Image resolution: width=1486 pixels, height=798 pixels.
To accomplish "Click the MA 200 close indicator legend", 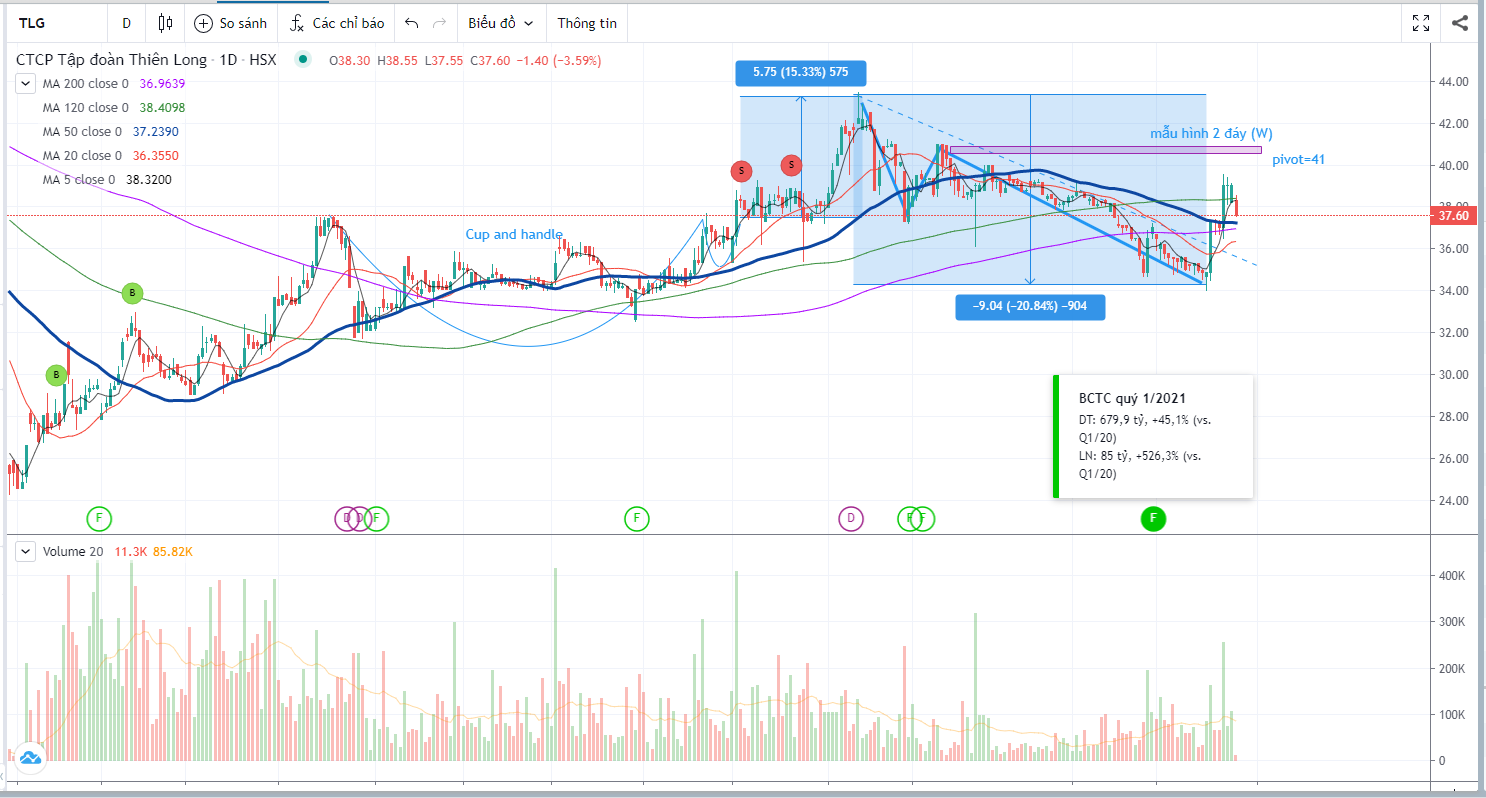I will pos(85,84).
